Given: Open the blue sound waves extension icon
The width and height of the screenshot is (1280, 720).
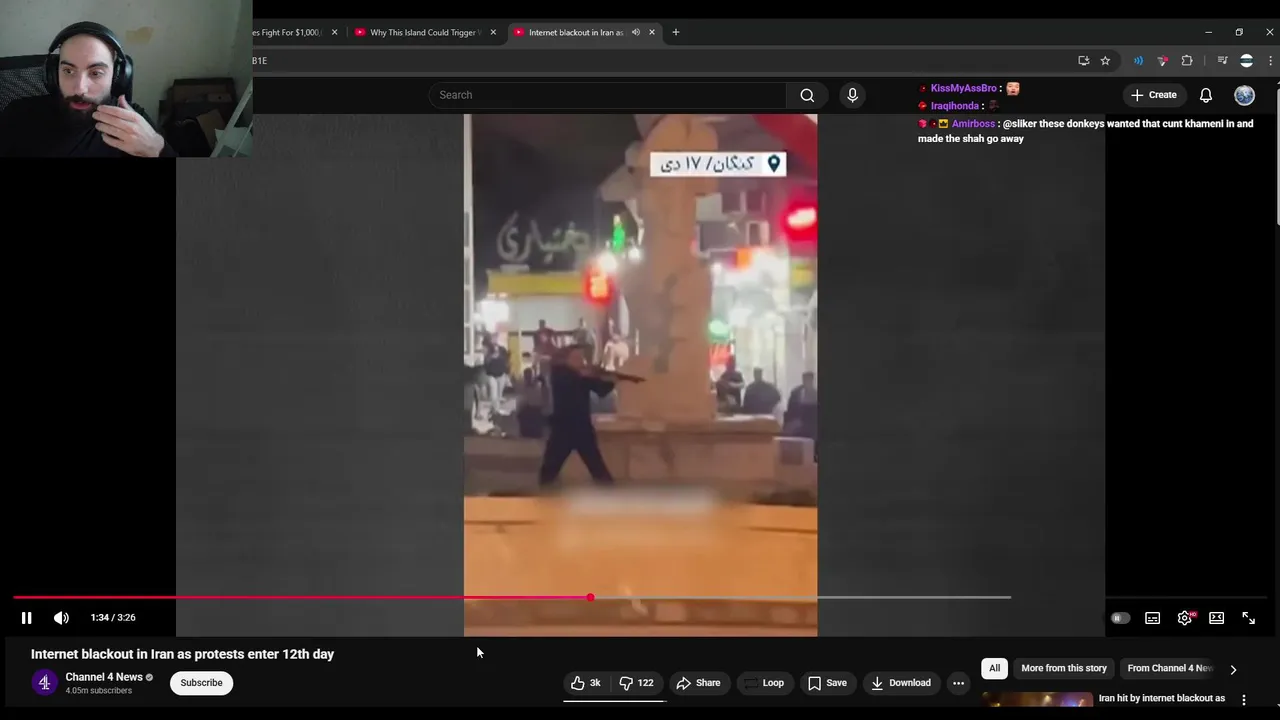Looking at the screenshot, I should pyautogui.click(x=1138, y=61).
